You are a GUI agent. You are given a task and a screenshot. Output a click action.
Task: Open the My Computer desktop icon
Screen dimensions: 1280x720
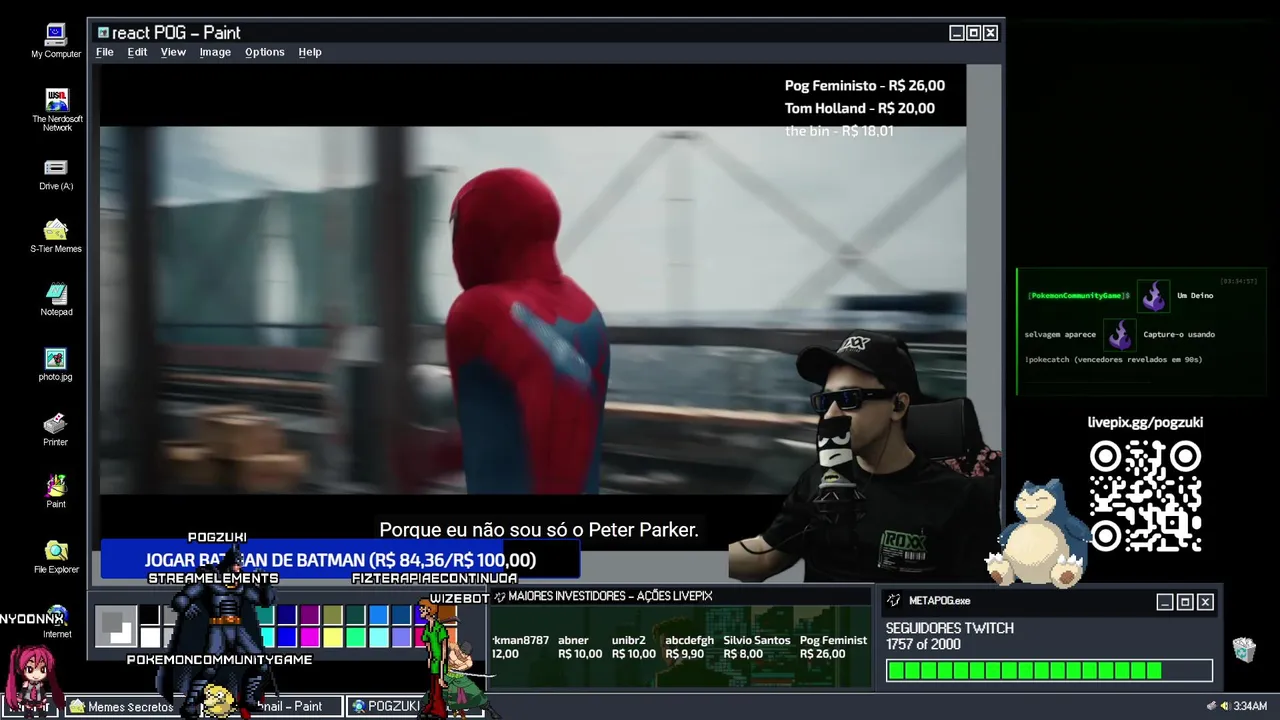coord(56,41)
